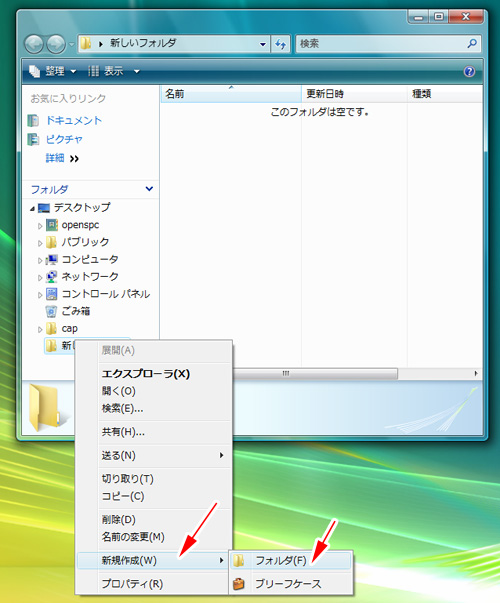Click the folder icon in address bar
The width and height of the screenshot is (500, 603).
coord(86,43)
